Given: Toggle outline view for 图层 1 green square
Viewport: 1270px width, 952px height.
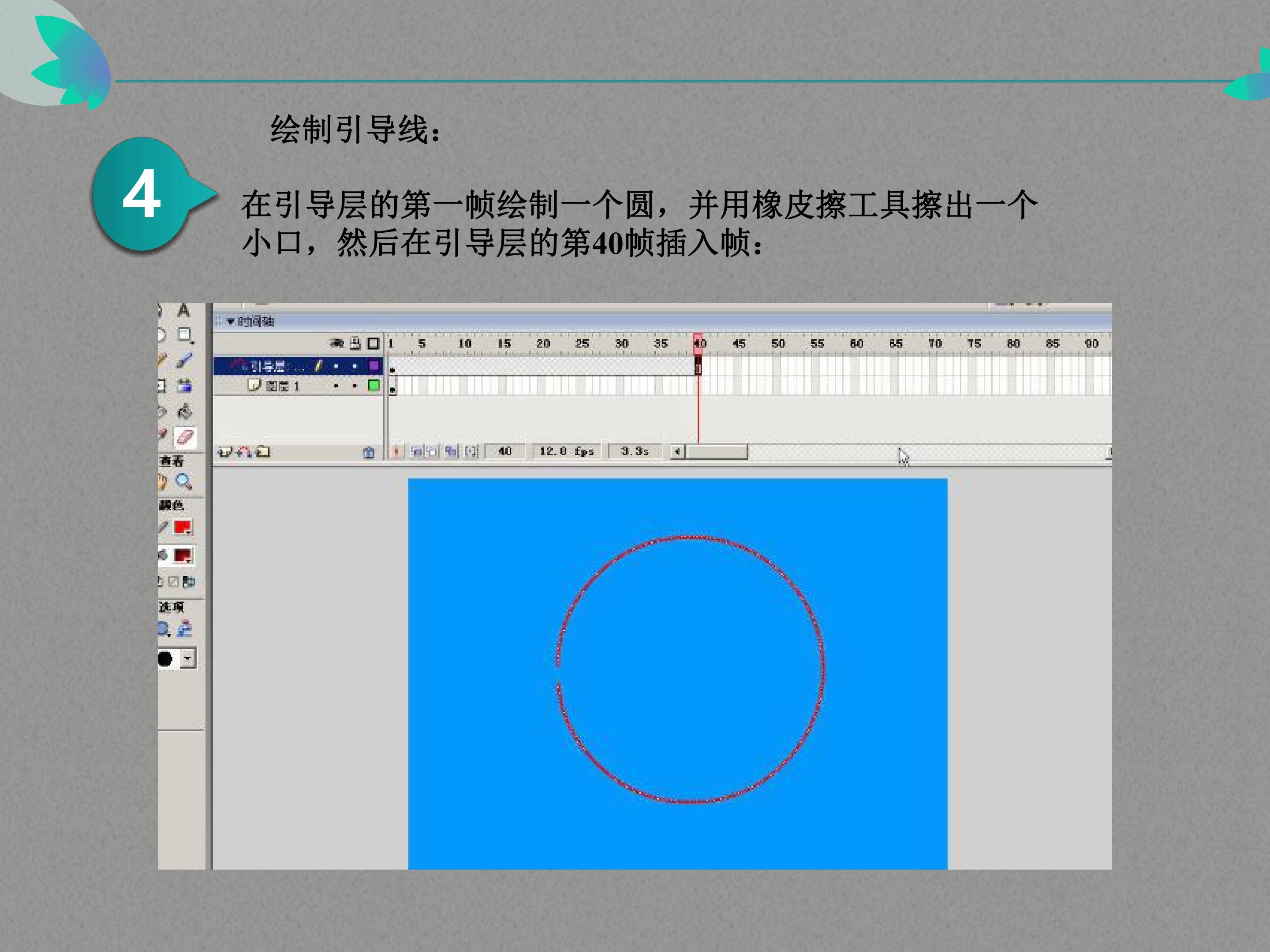Looking at the screenshot, I should pyautogui.click(x=374, y=386).
